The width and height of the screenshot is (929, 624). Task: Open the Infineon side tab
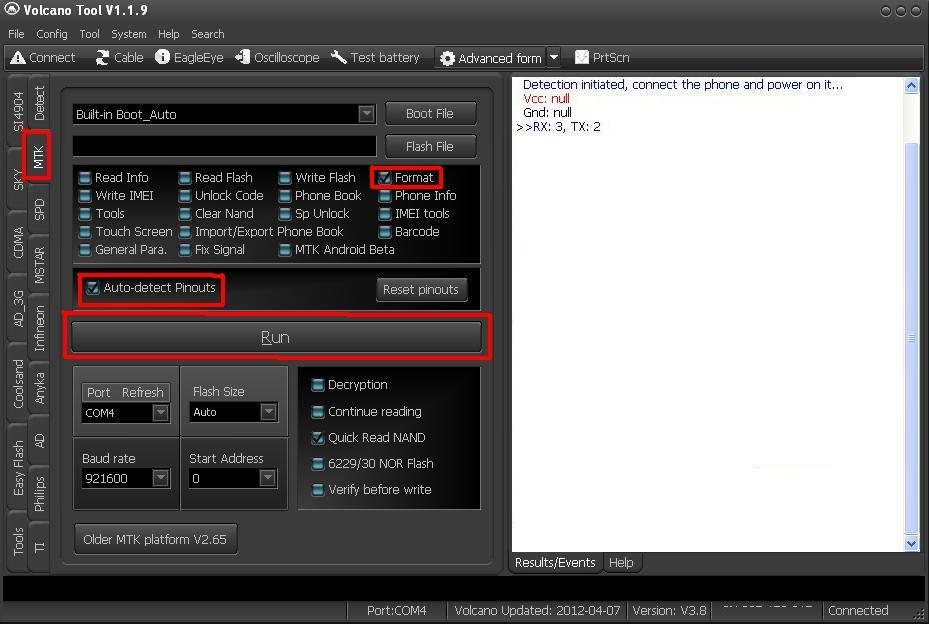click(39, 328)
